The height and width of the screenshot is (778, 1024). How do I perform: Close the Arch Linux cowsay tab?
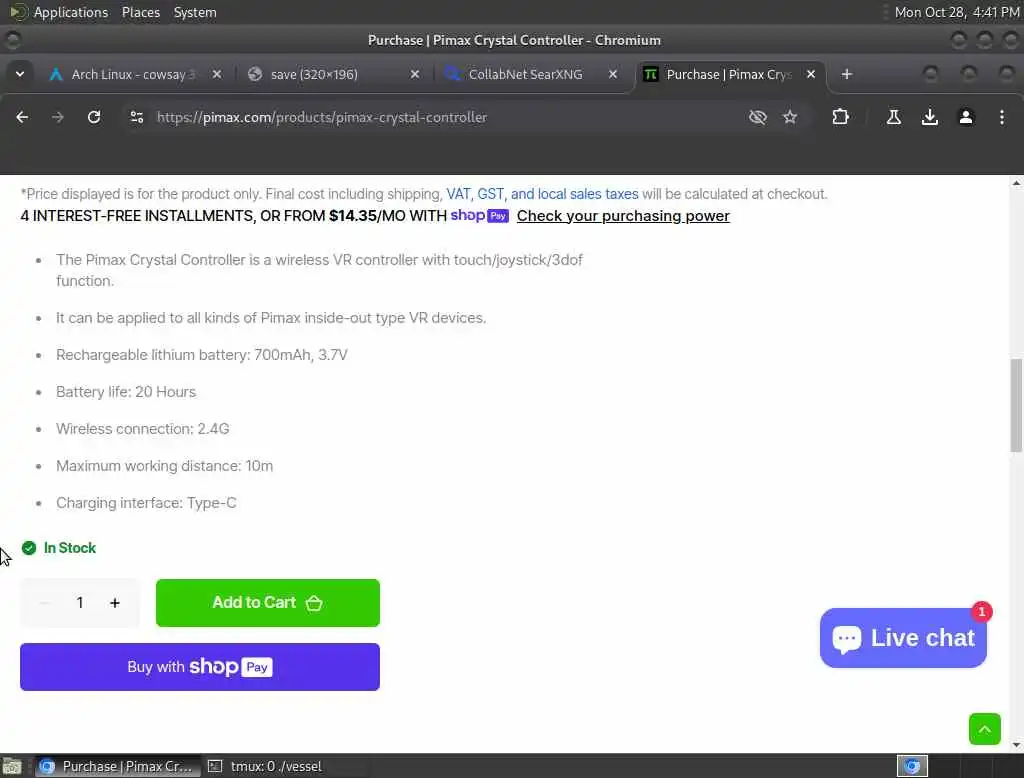[x=217, y=74]
